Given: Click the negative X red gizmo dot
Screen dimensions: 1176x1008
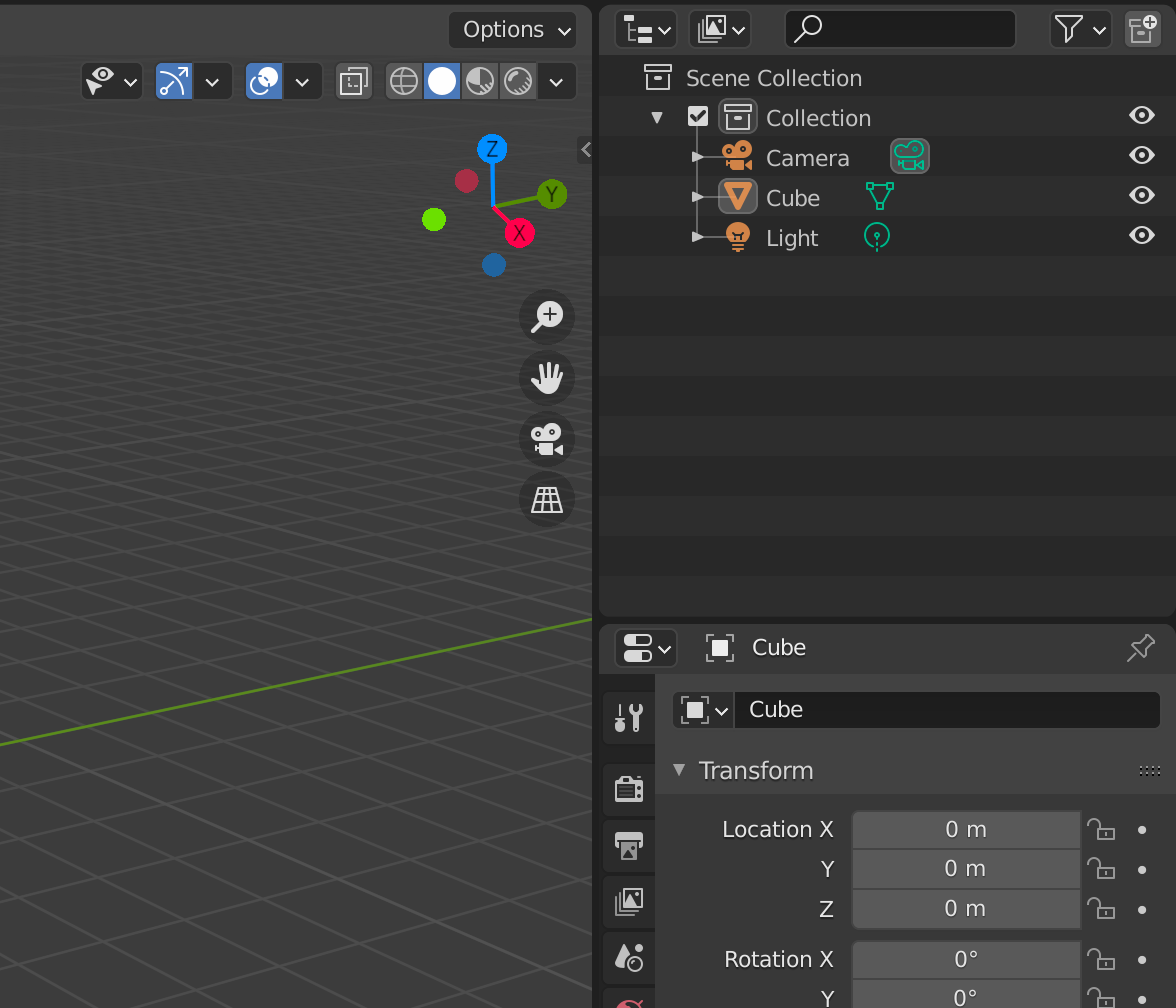Looking at the screenshot, I should click(466, 181).
